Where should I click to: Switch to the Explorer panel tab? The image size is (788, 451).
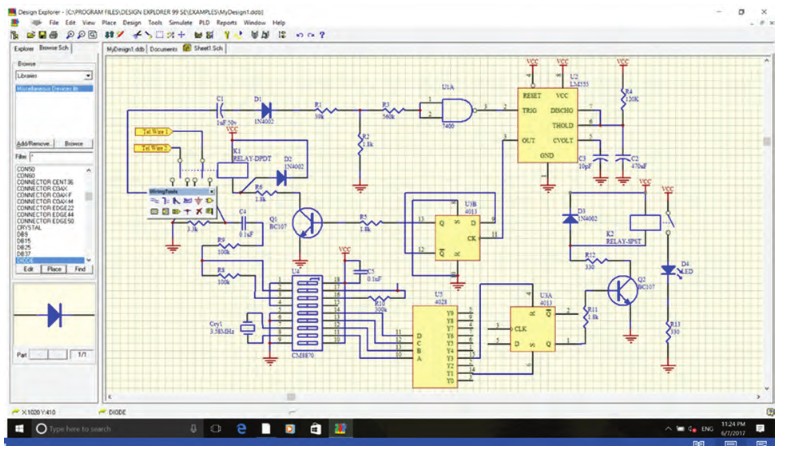tap(24, 48)
